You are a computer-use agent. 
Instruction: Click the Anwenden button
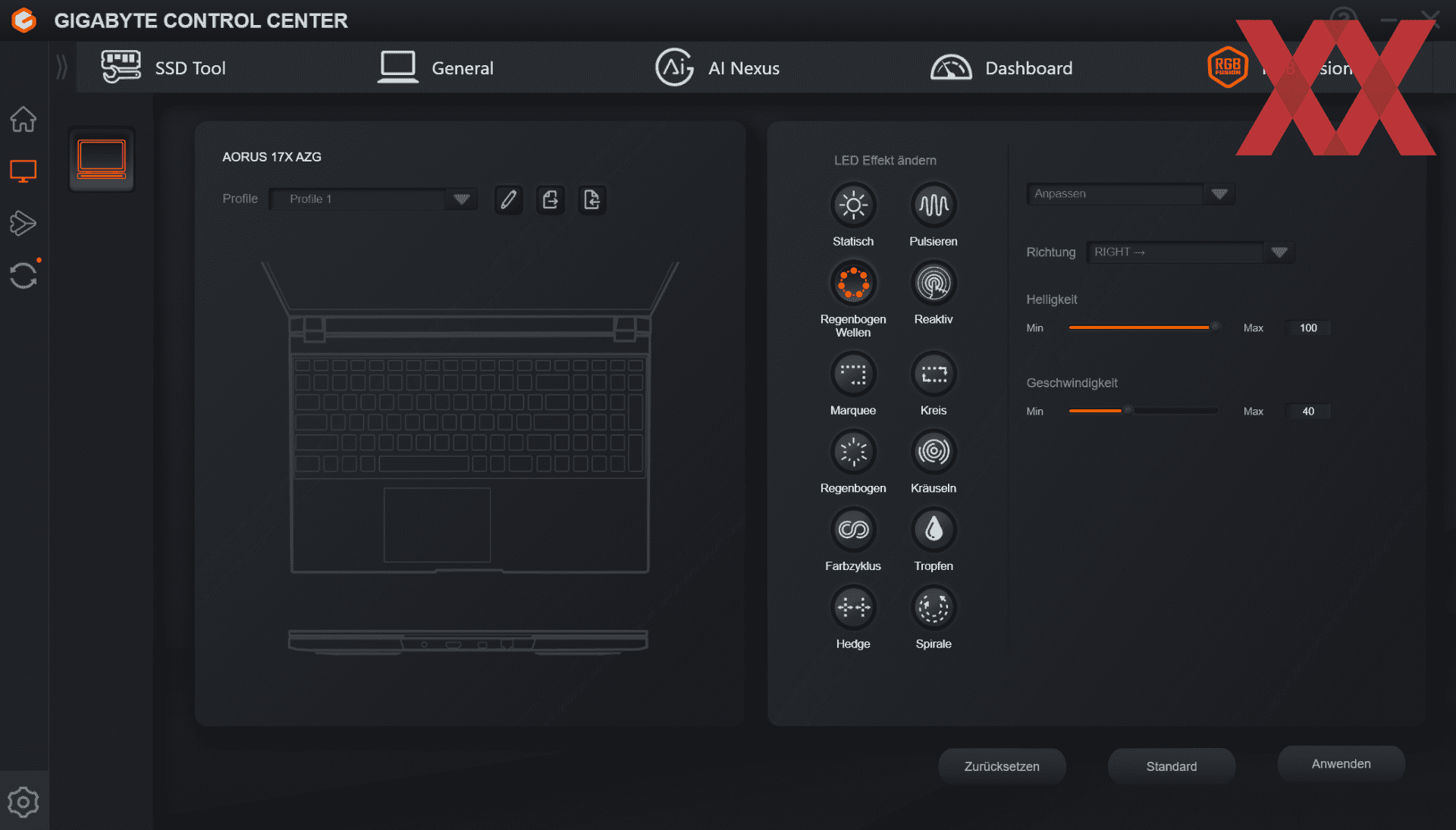(x=1341, y=764)
